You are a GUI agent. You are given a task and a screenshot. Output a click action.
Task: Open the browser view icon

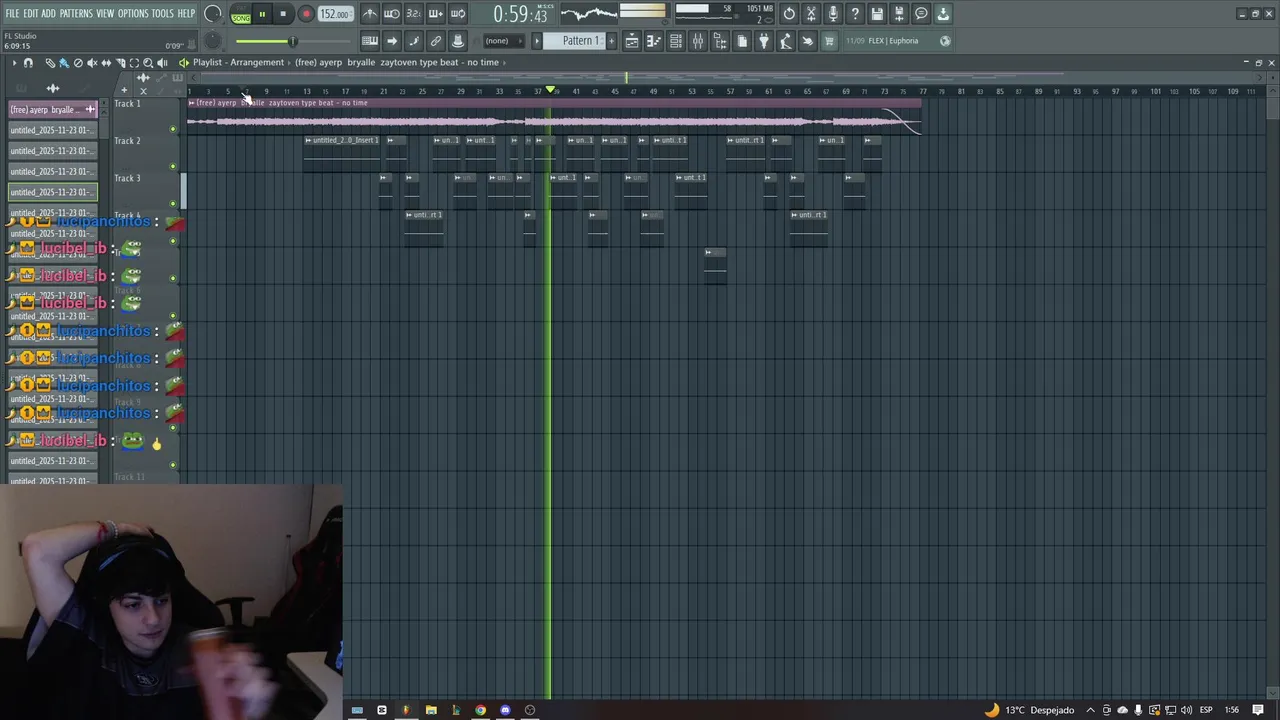tap(720, 41)
